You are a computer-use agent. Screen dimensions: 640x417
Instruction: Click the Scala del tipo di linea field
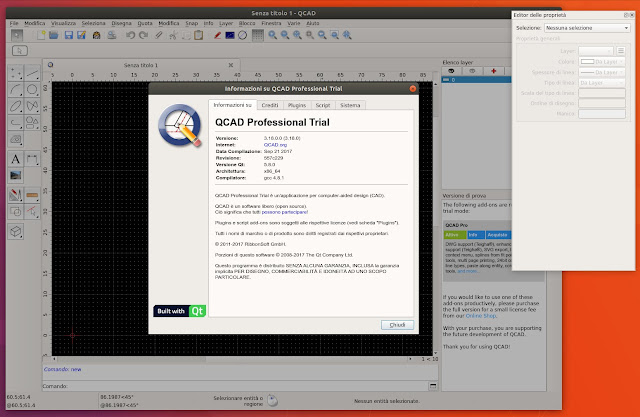point(602,93)
